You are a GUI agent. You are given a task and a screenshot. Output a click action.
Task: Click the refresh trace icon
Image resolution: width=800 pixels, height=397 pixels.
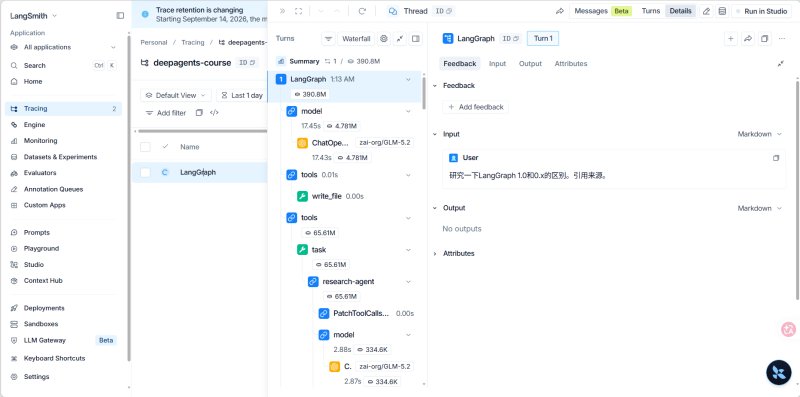click(362, 11)
